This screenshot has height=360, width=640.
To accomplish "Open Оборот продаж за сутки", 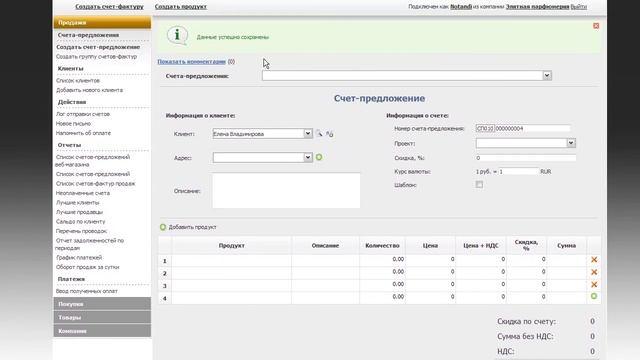I will (x=87, y=267).
